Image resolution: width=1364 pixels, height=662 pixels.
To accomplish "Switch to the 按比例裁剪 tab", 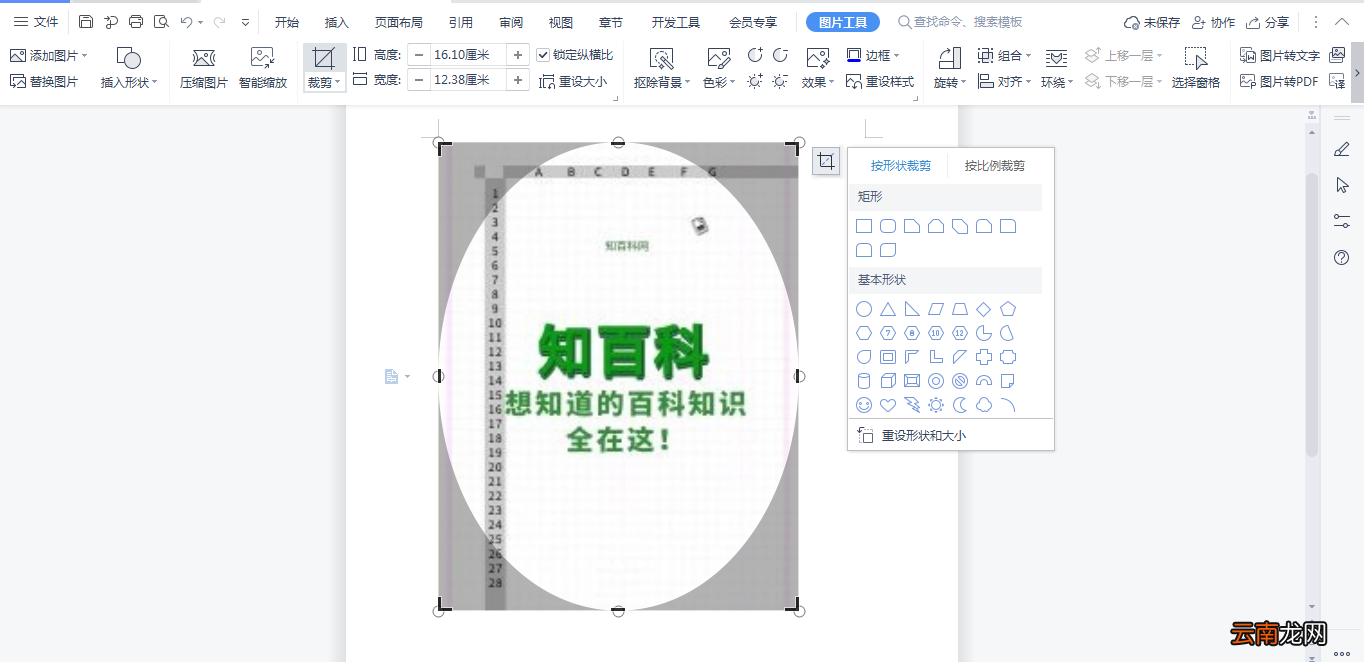I will coord(995,166).
